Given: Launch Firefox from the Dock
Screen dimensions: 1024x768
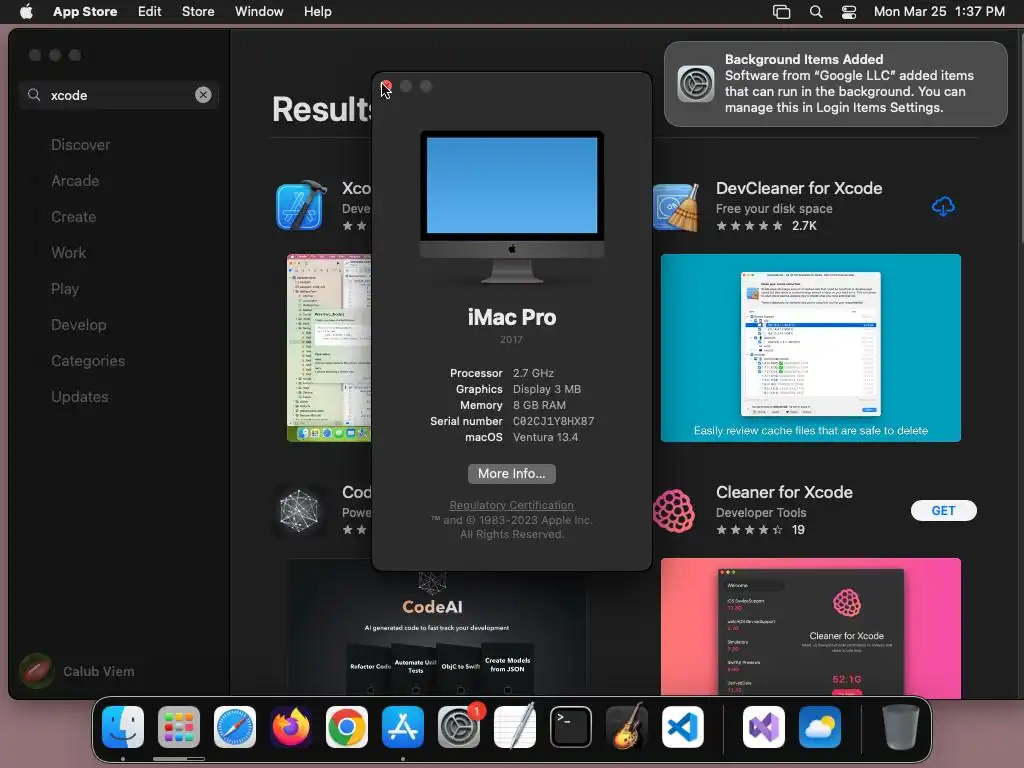Looking at the screenshot, I should pyautogui.click(x=291, y=727).
